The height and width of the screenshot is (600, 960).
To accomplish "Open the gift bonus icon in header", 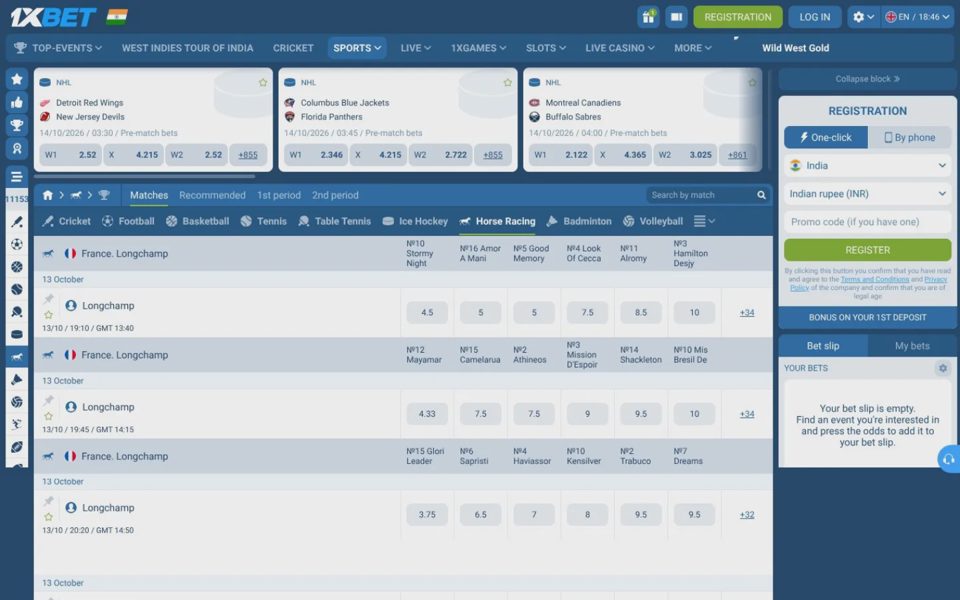I will (648, 17).
